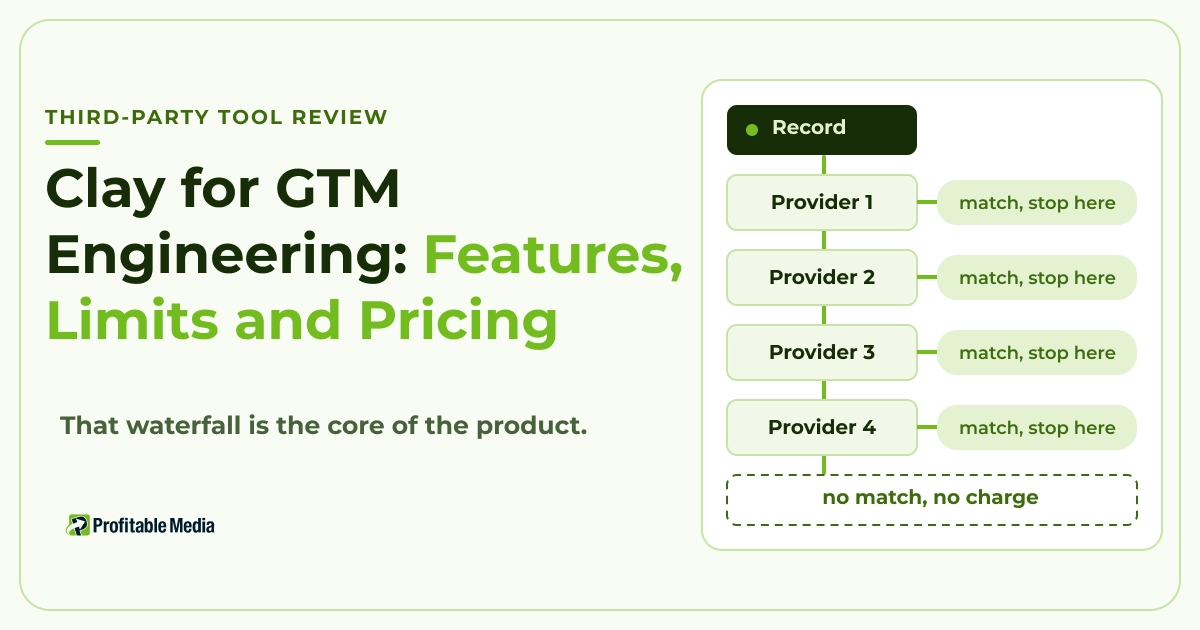The image size is (1200, 630).
Task: Select the Provider 3 box
Action: 822,352
